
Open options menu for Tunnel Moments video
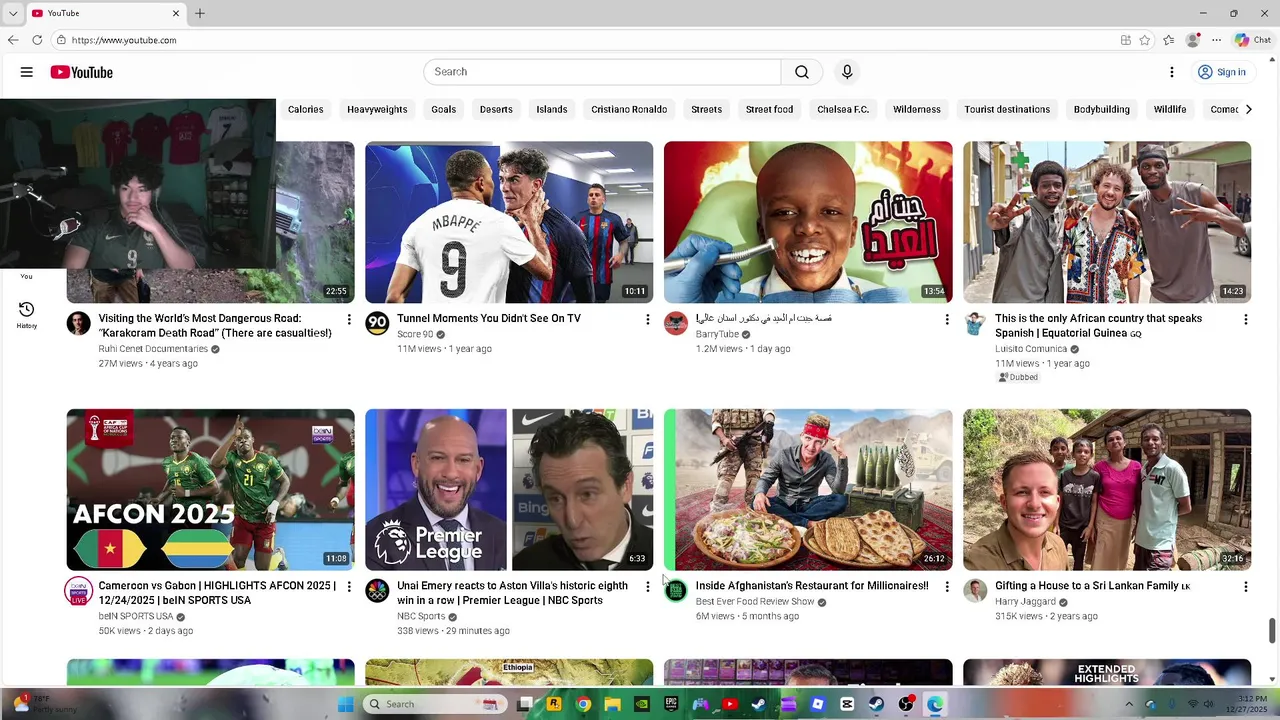[x=647, y=319]
